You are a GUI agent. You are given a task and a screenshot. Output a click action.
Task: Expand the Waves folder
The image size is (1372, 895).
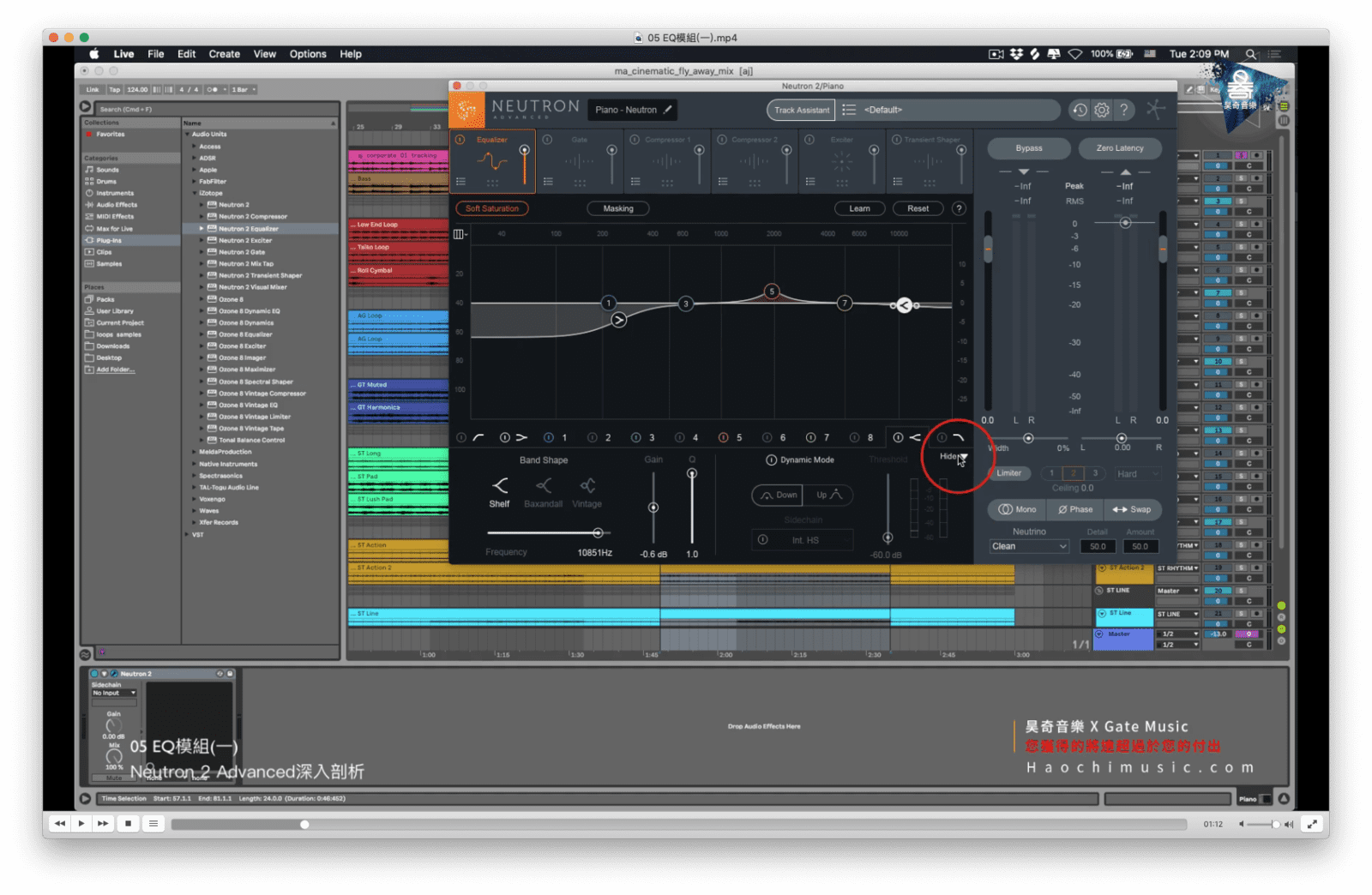click(x=194, y=511)
